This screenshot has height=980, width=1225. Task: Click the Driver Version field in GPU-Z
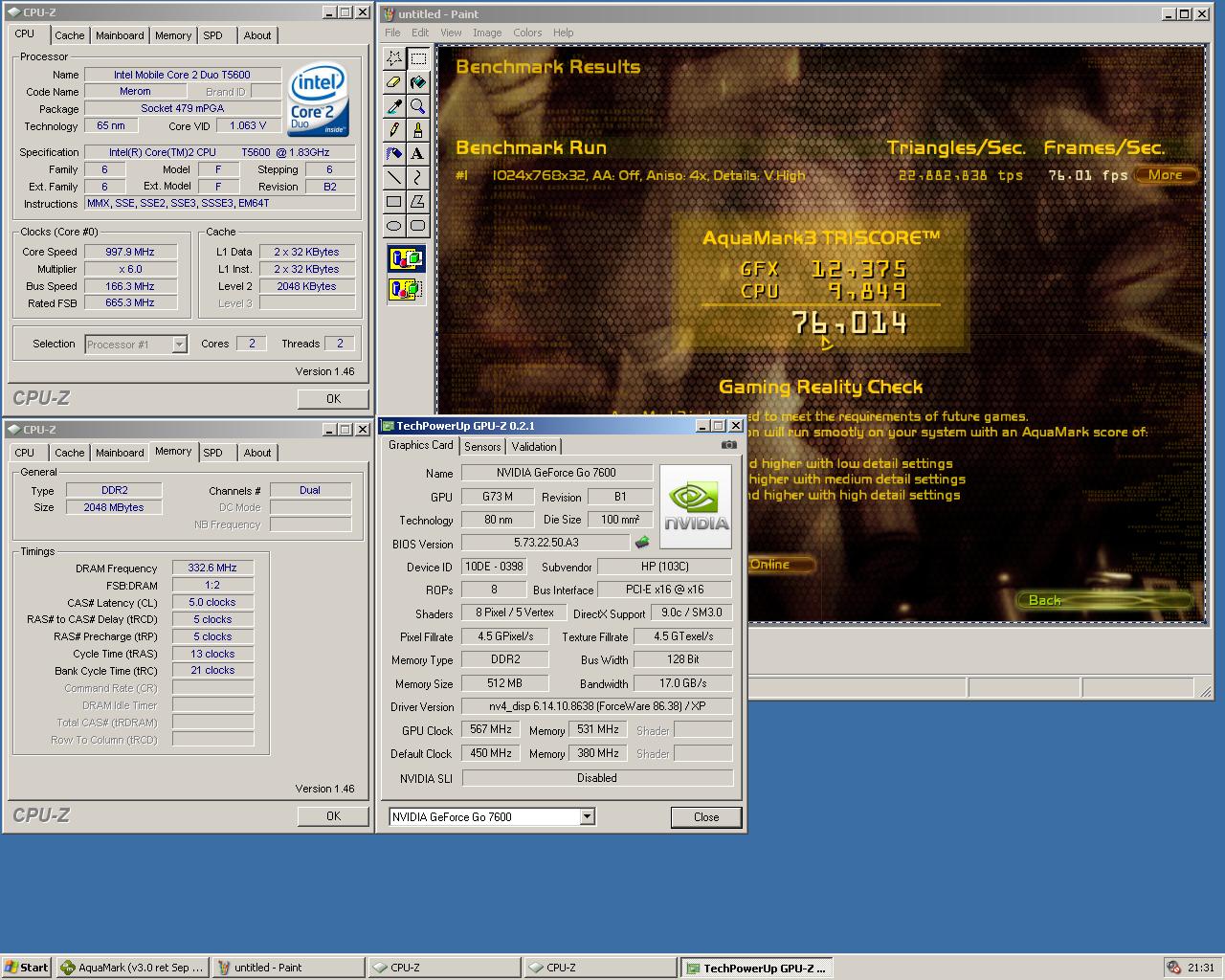pyautogui.click(x=597, y=706)
